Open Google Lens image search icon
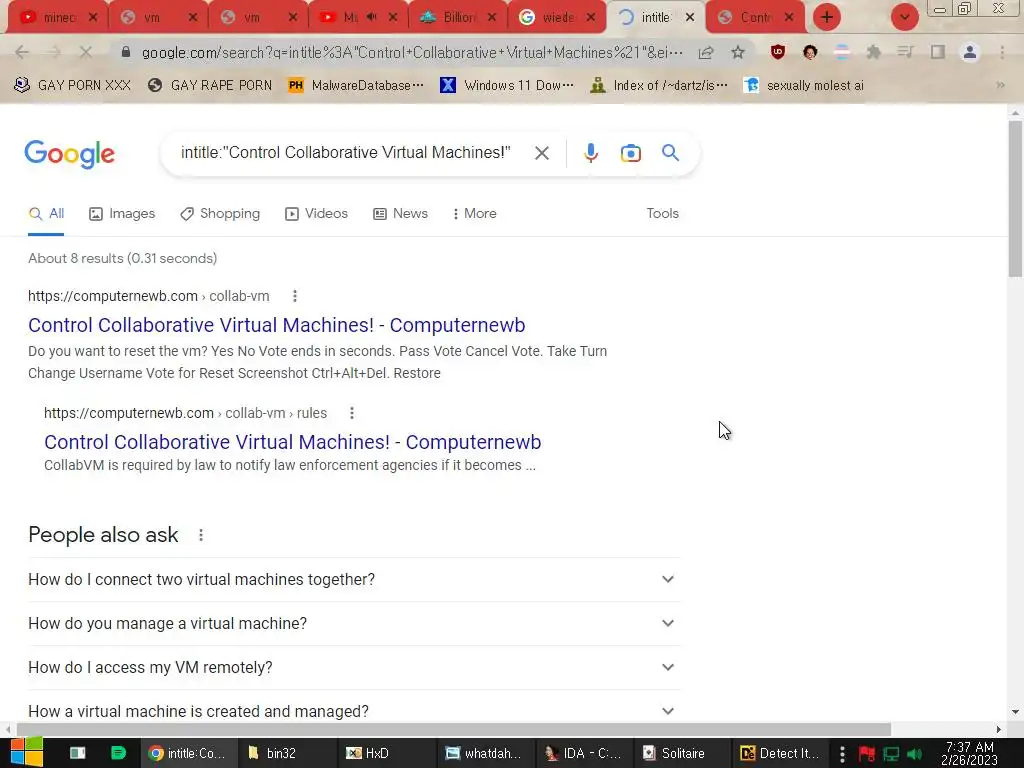 point(630,153)
